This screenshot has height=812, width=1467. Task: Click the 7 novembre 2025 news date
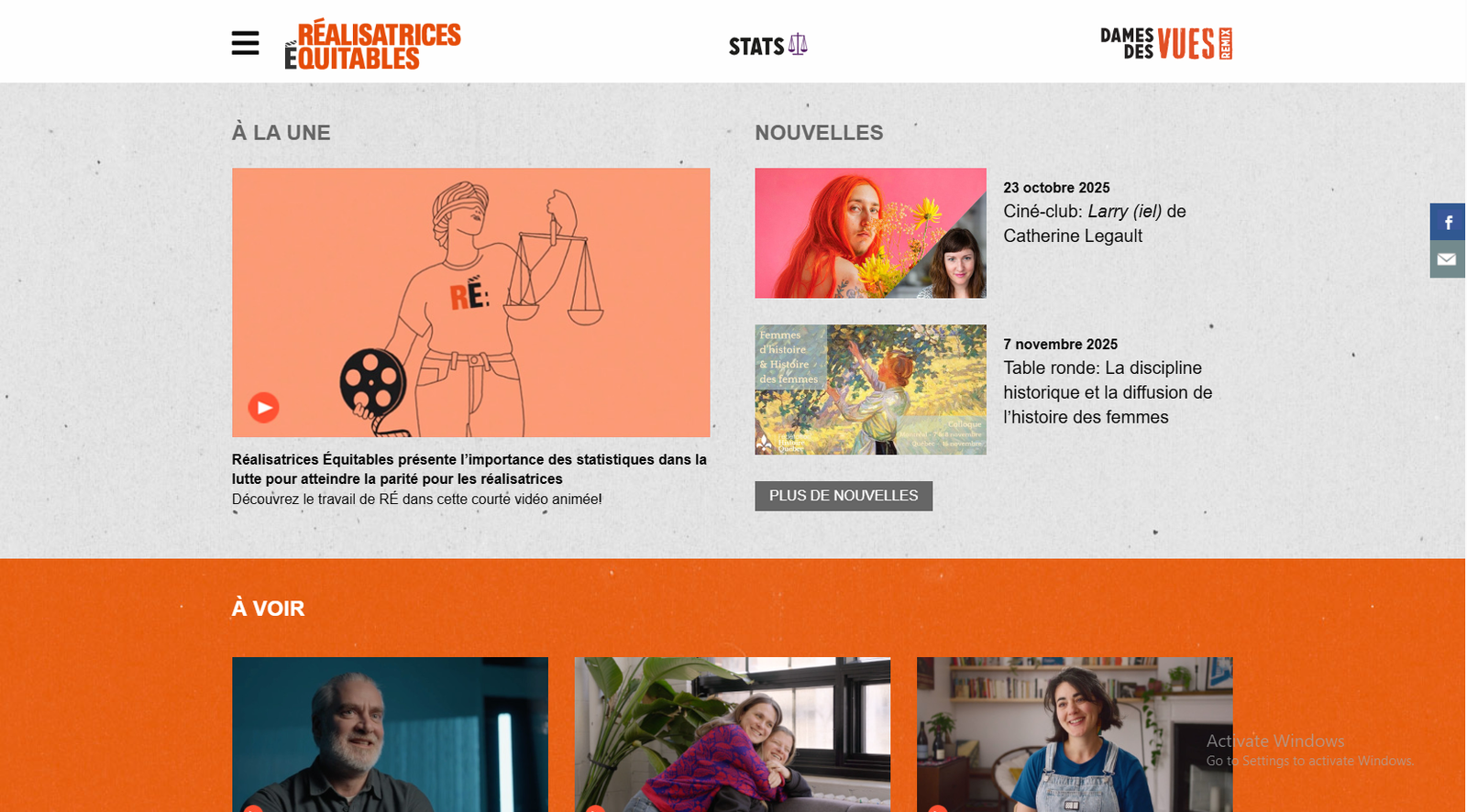(1060, 345)
